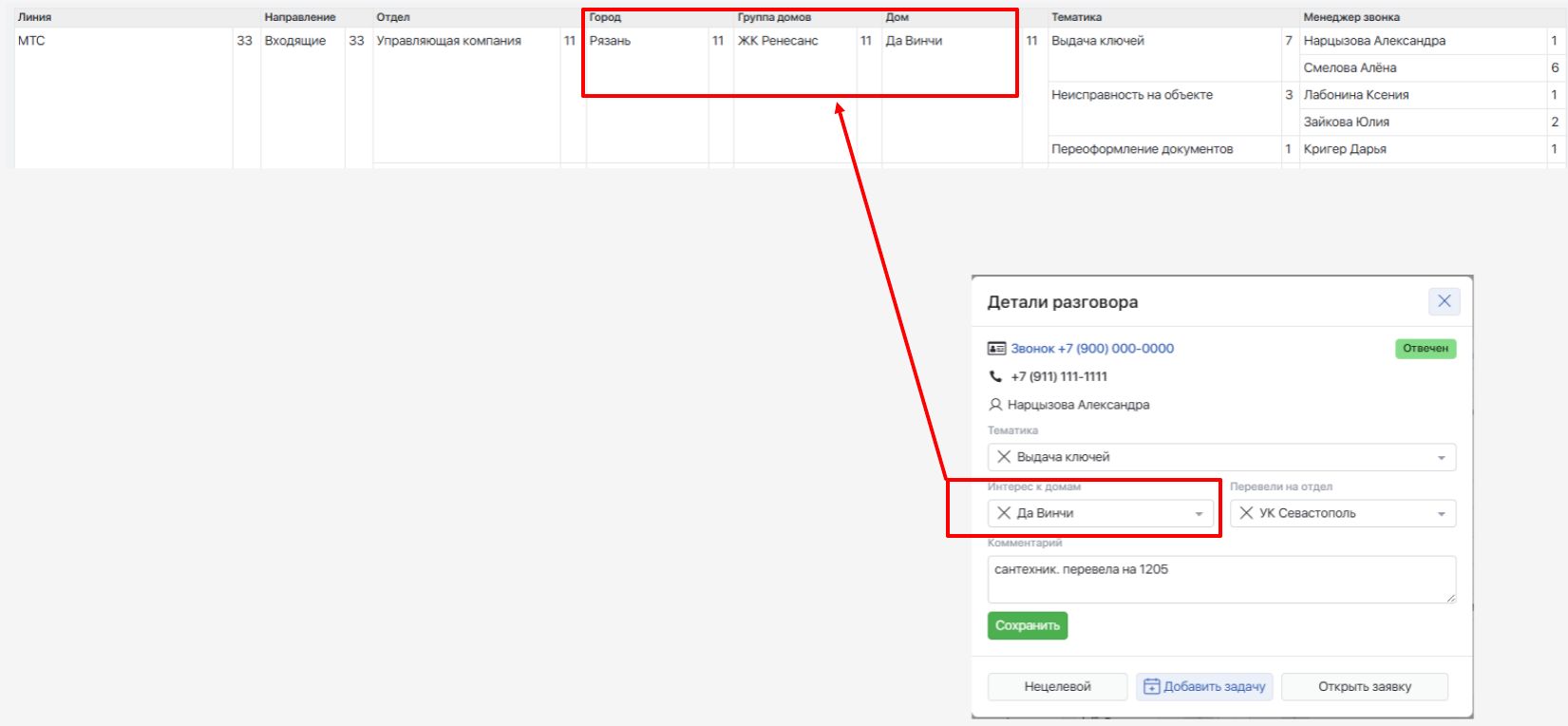Click the Тематика column header
1568x726 pixels.
point(1076,17)
